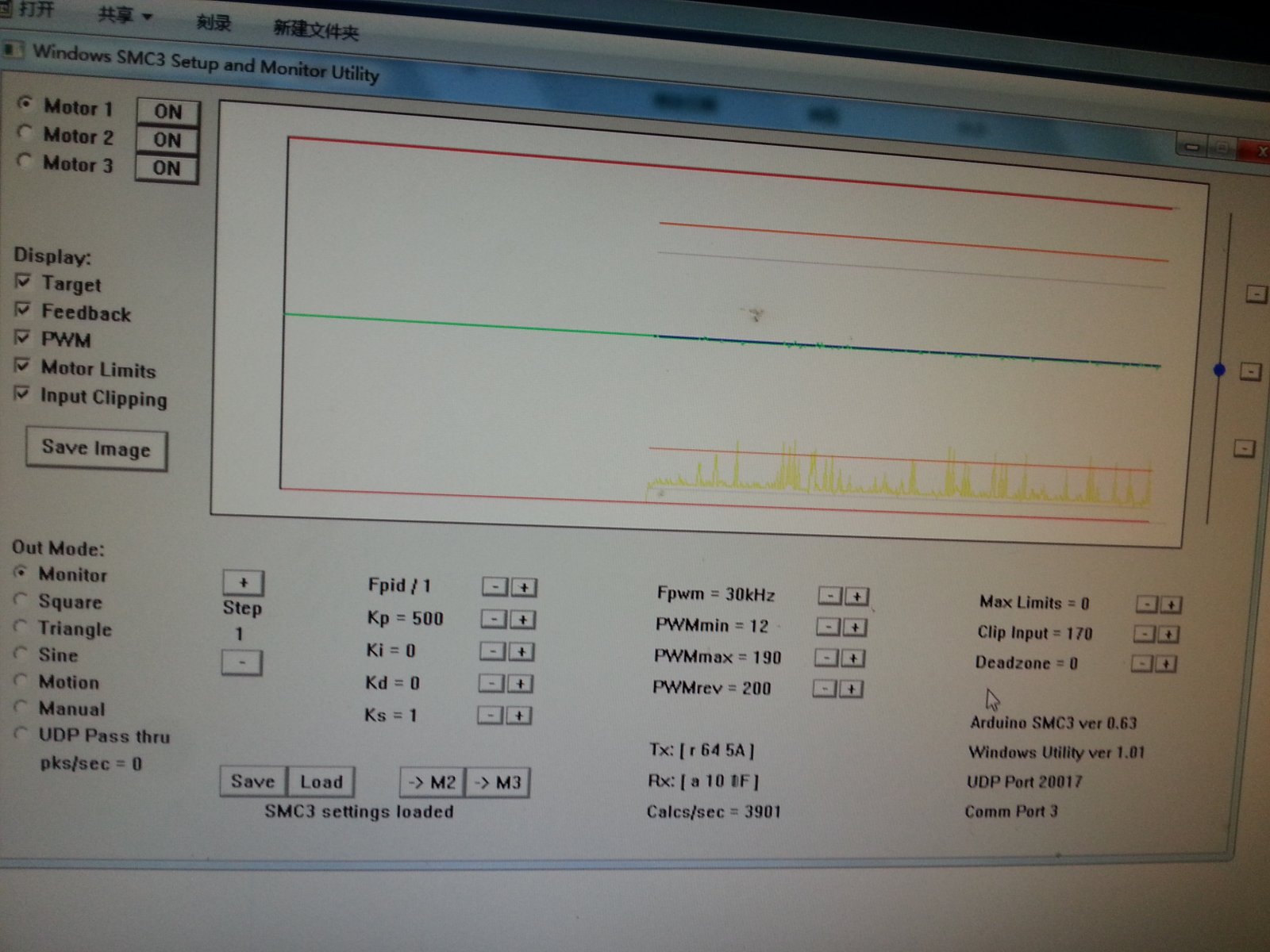Toggle the Motor Limits checkbox
This screenshot has height=952, width=1270.
pyautogui.click(x=22, y=366)
